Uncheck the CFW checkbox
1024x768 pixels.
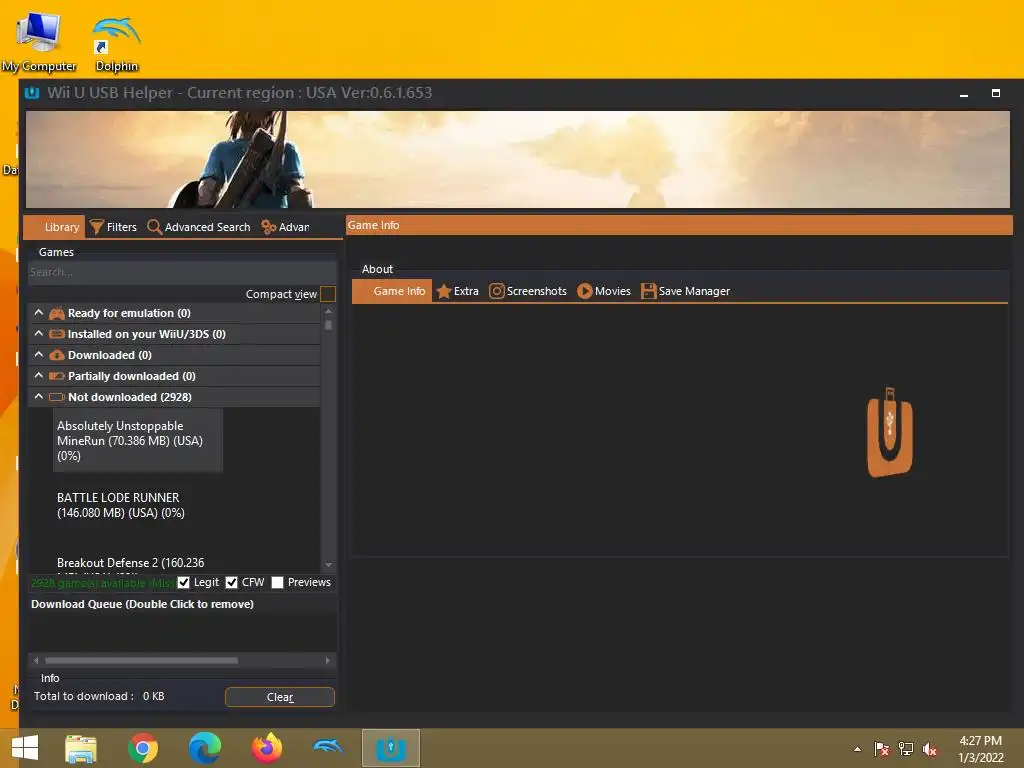coord(231,583)
